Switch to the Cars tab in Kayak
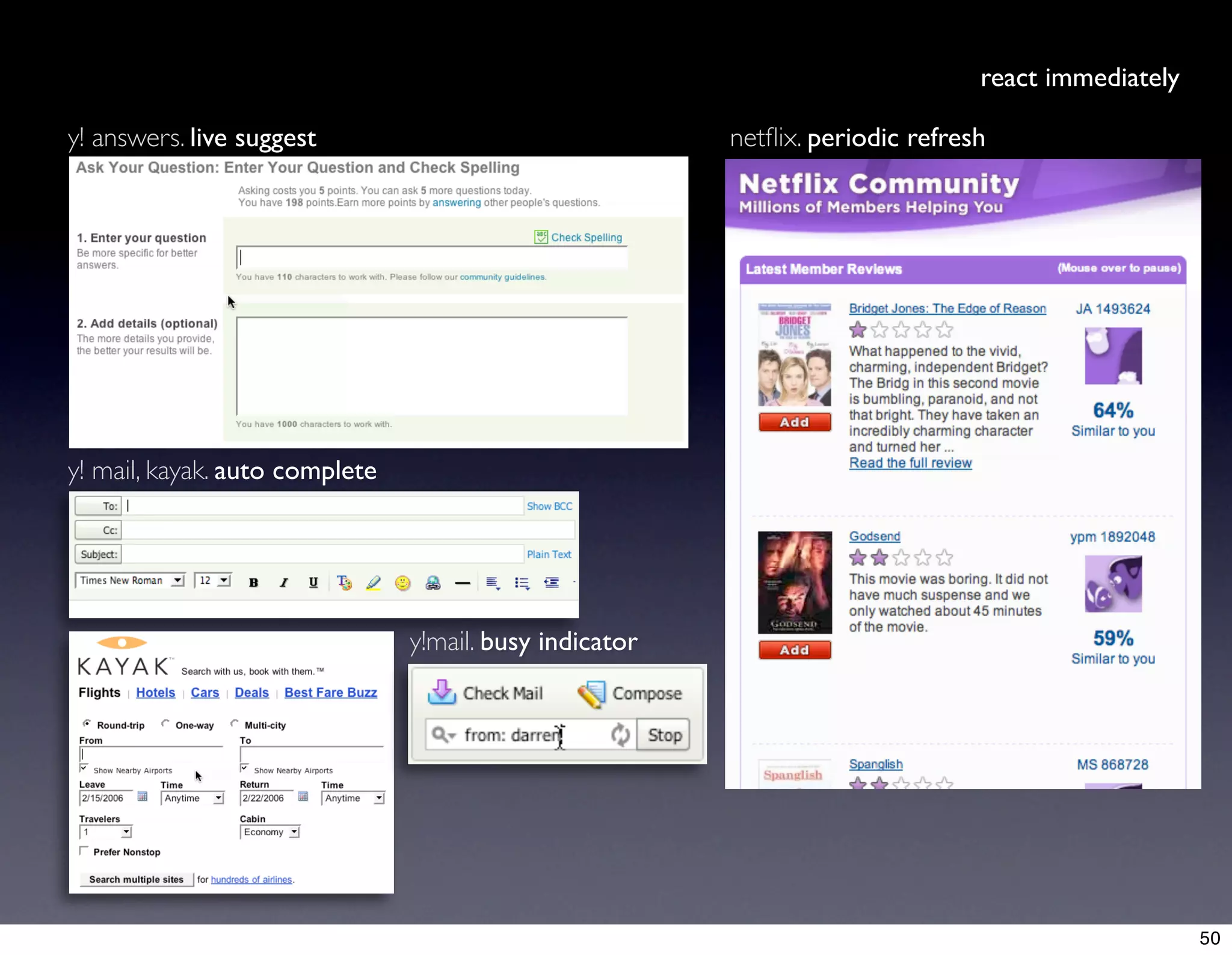This screenshot has width=1232, height=955. tap(205, 693)
